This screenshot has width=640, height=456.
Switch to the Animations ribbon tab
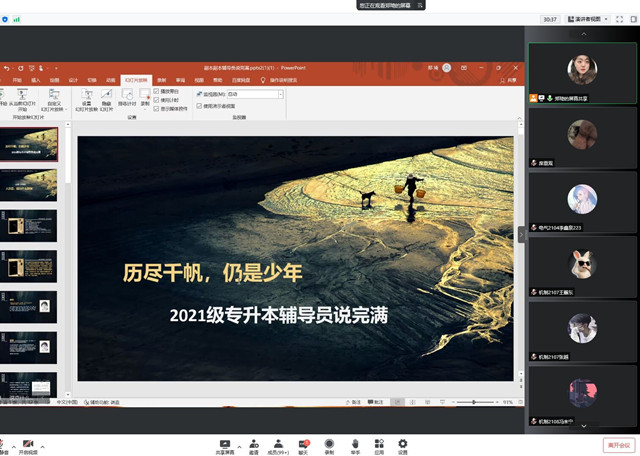111,80
